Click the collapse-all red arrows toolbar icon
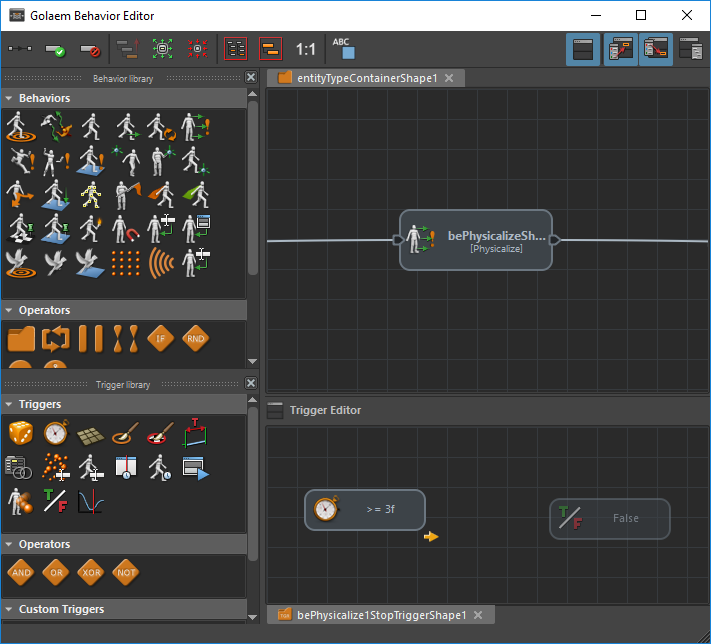 coord(198,49)
